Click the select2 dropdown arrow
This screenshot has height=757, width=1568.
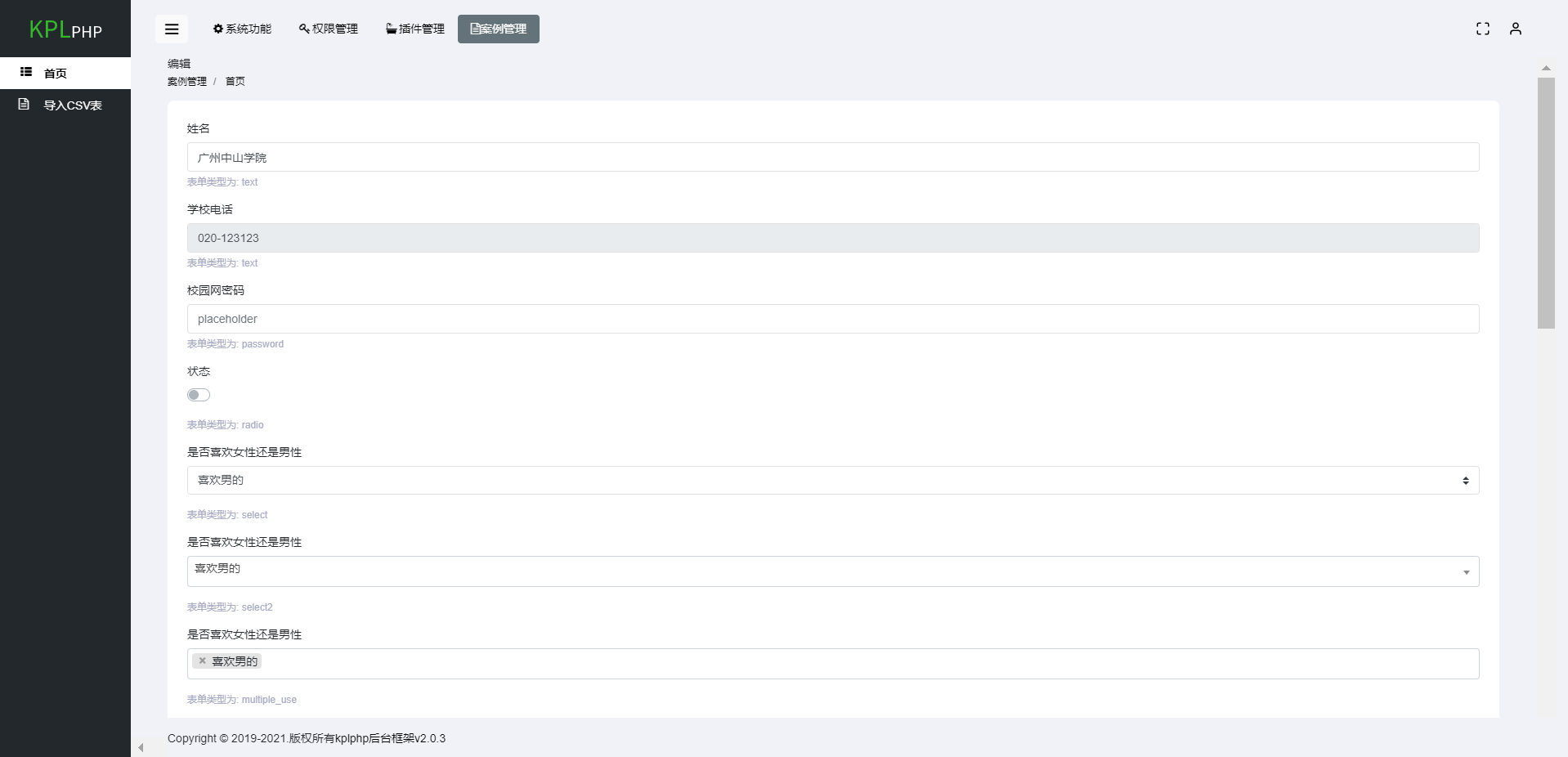coord(1466,572)
